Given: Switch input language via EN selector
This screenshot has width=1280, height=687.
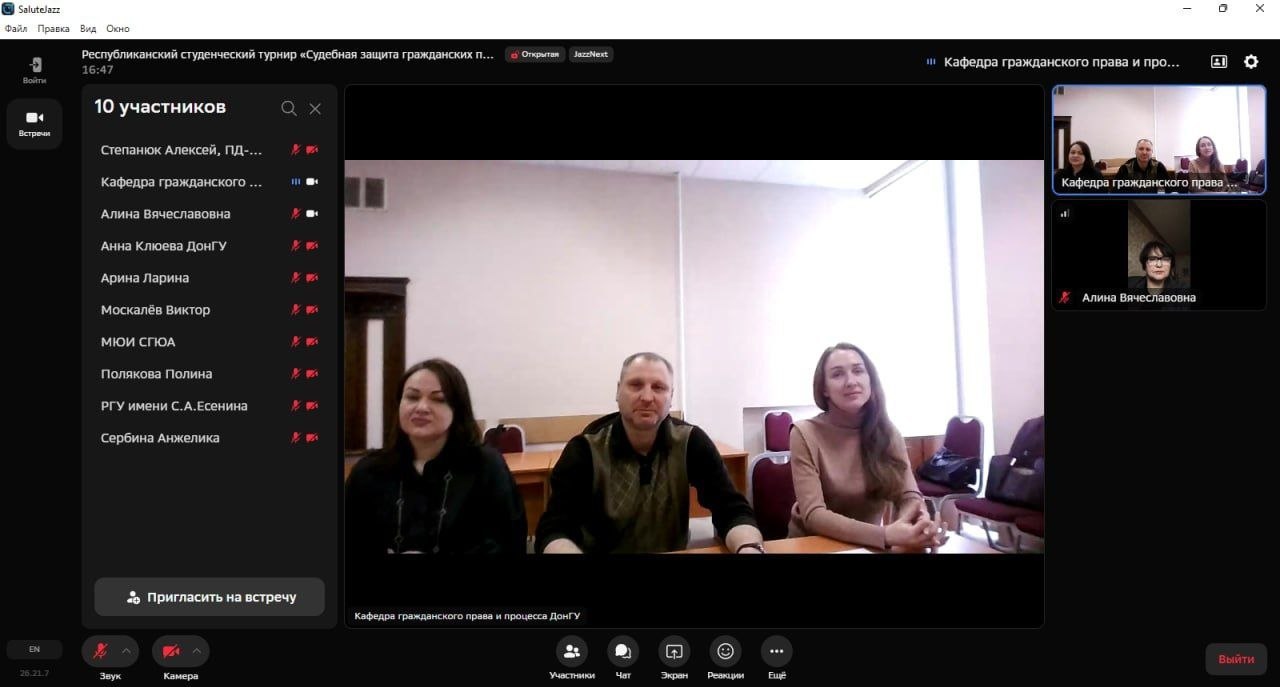Looking at the screenshot, I should coord(34,649).
